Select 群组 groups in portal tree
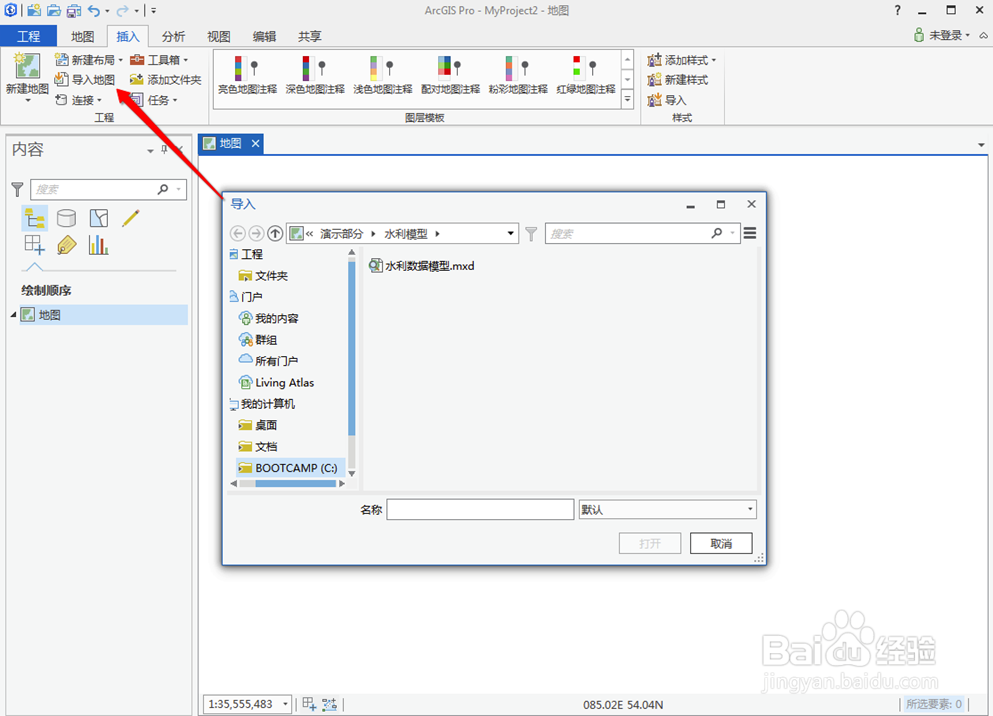Screen dimensions: 993x716 click(x=258, y=340)
